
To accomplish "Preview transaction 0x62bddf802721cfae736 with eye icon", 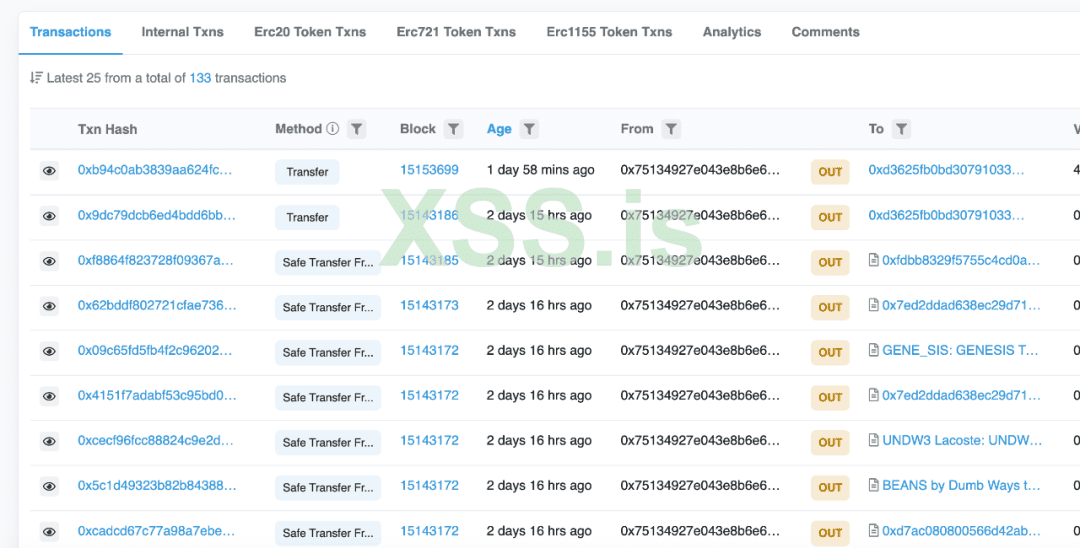I will pyautogui.click(x=49, y=306).
